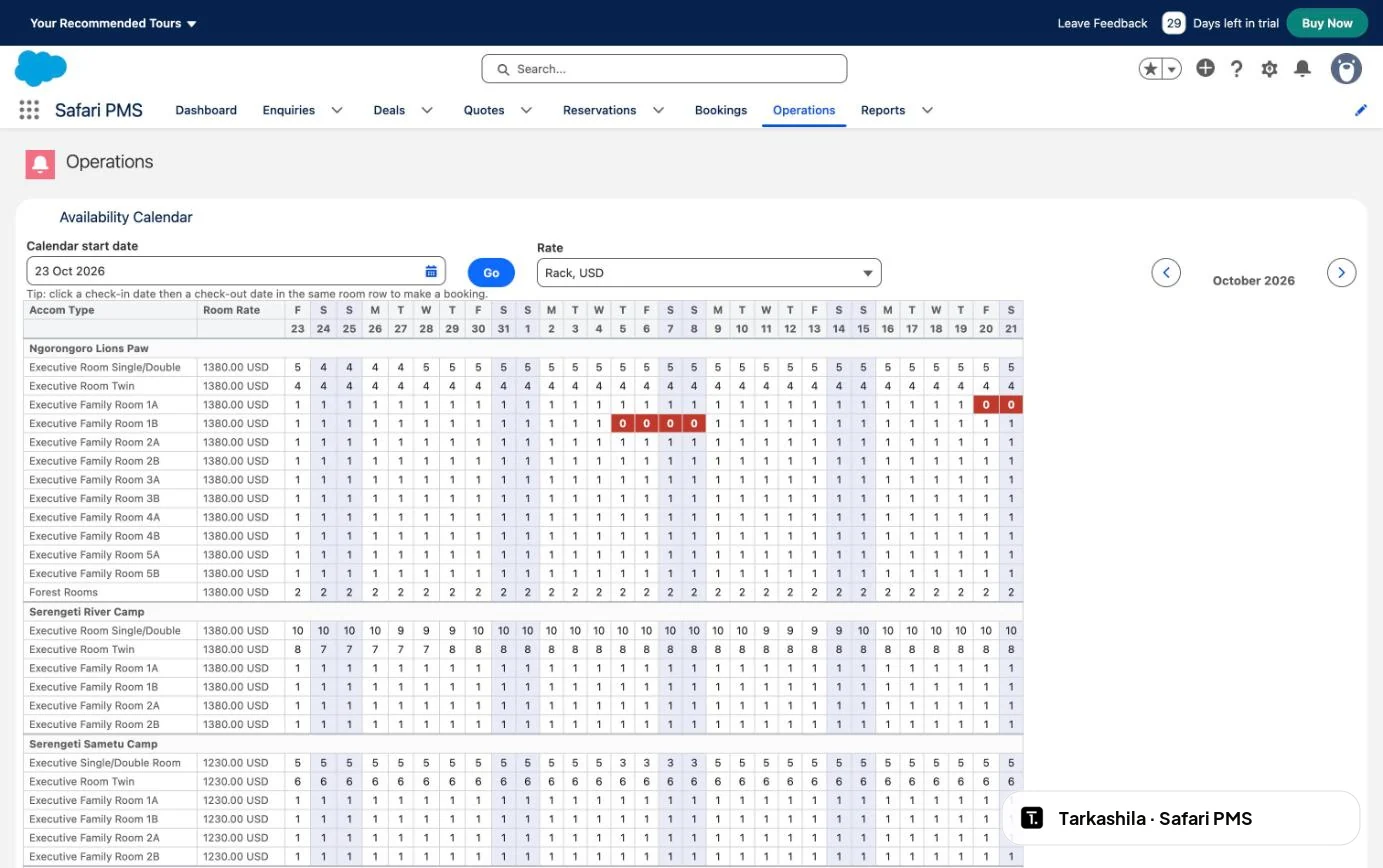View notifications bell icon
This screenshot has height=868, width=1383.
(x=1302, y=68)
